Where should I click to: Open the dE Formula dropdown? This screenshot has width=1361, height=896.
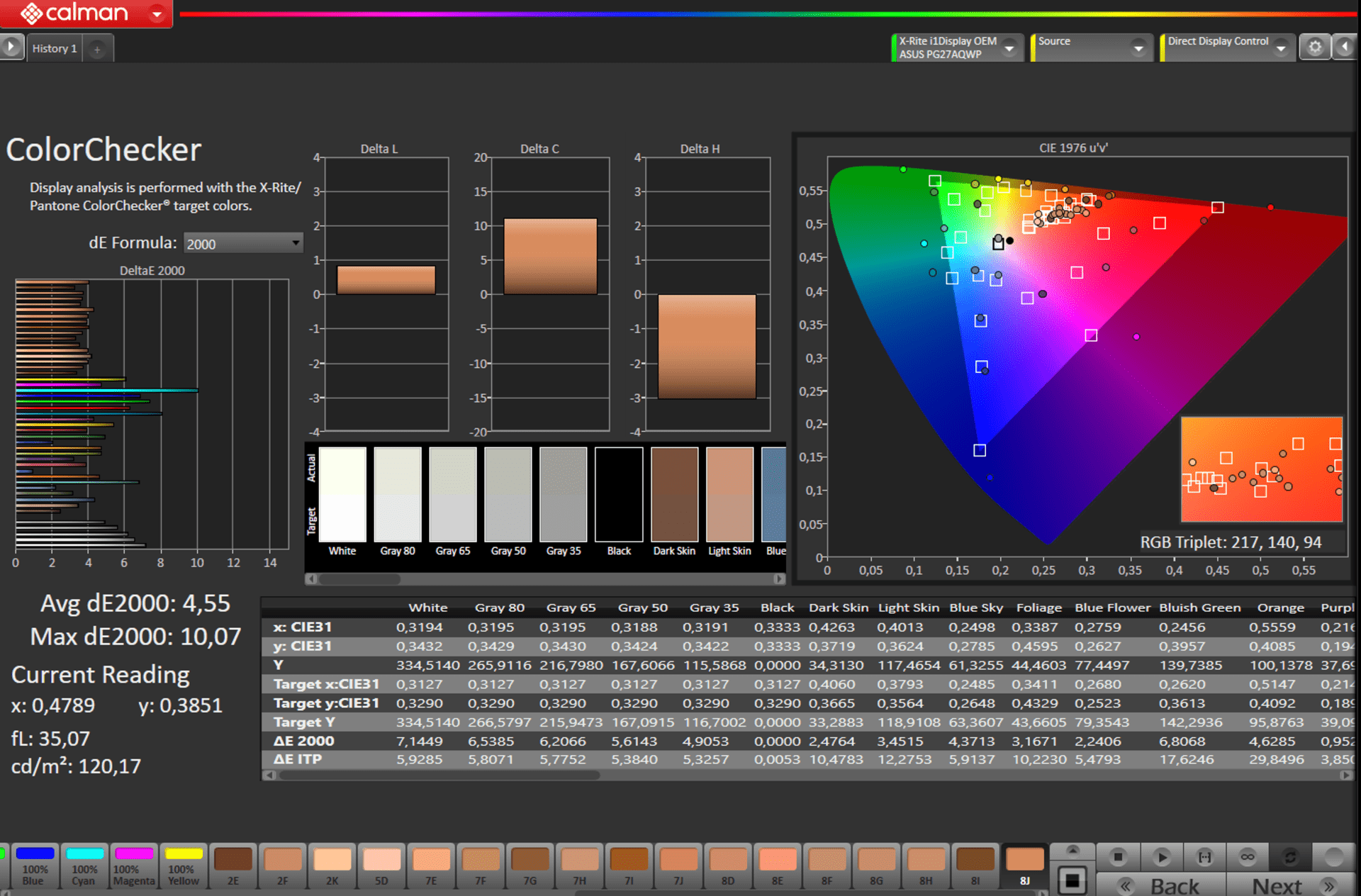pyautogui.click(x=243, y=243)
